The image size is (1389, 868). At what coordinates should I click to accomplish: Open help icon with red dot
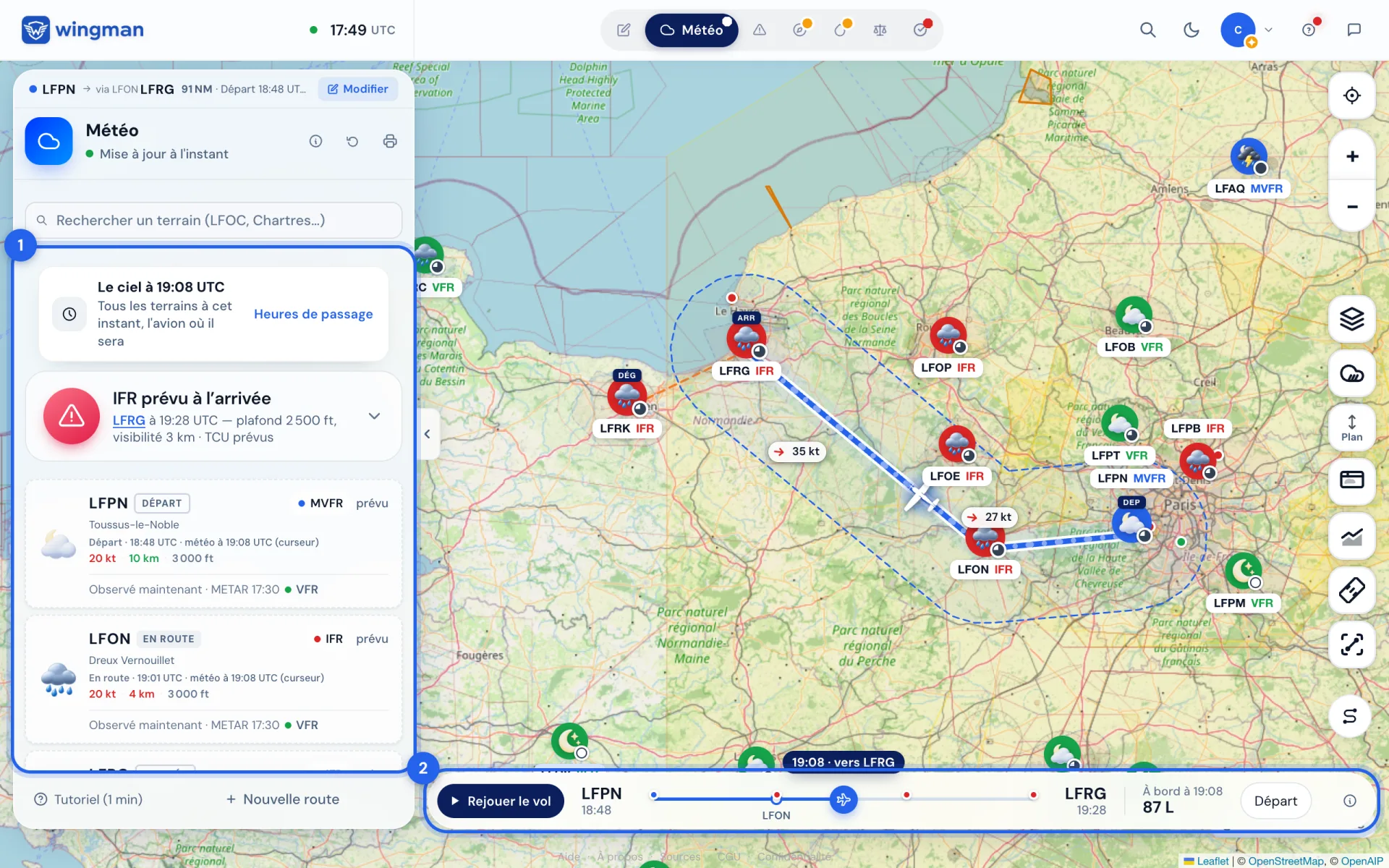pyautogui.click(x=1309, y=30)
